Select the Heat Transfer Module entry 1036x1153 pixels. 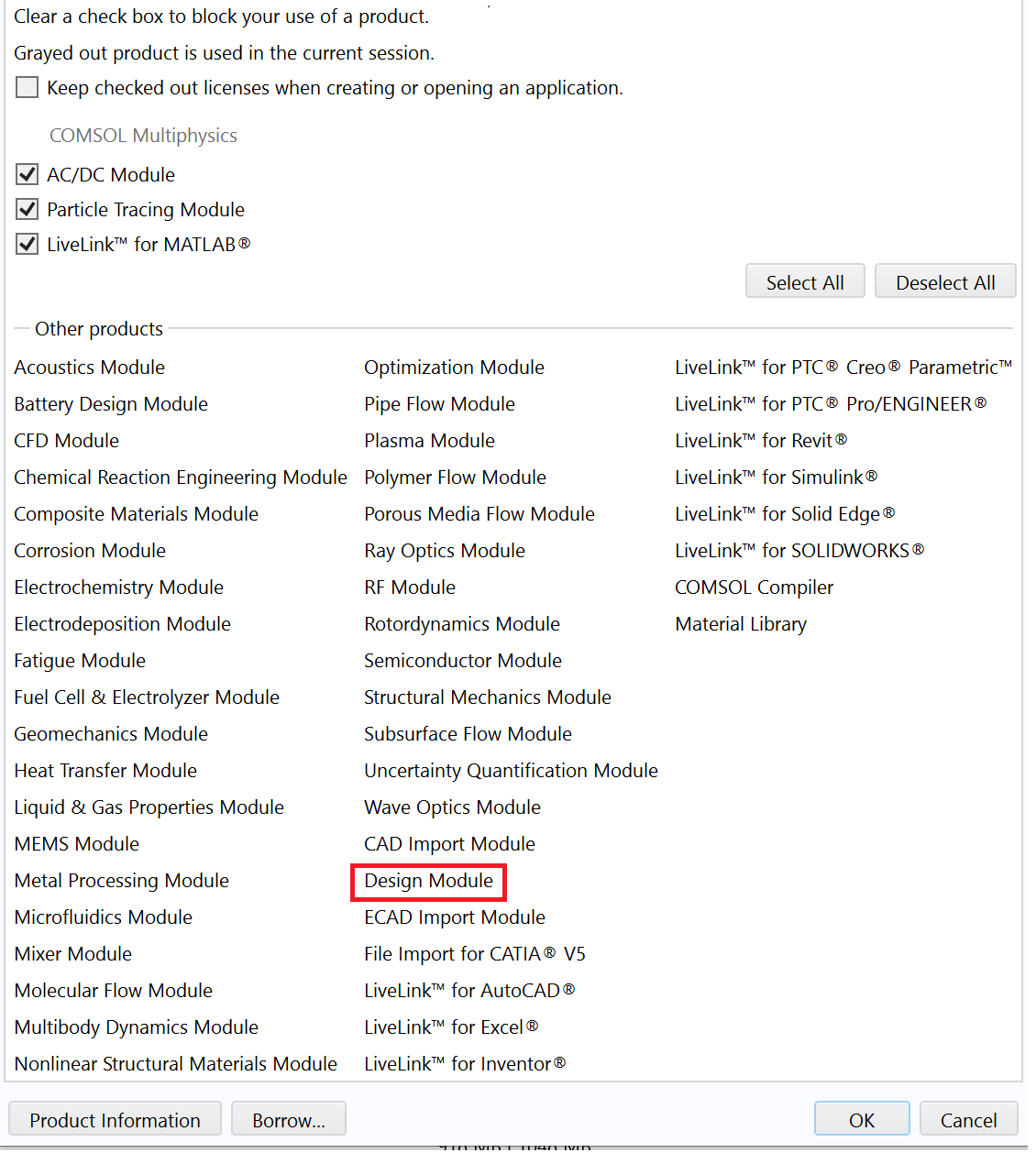pos(105,771)
